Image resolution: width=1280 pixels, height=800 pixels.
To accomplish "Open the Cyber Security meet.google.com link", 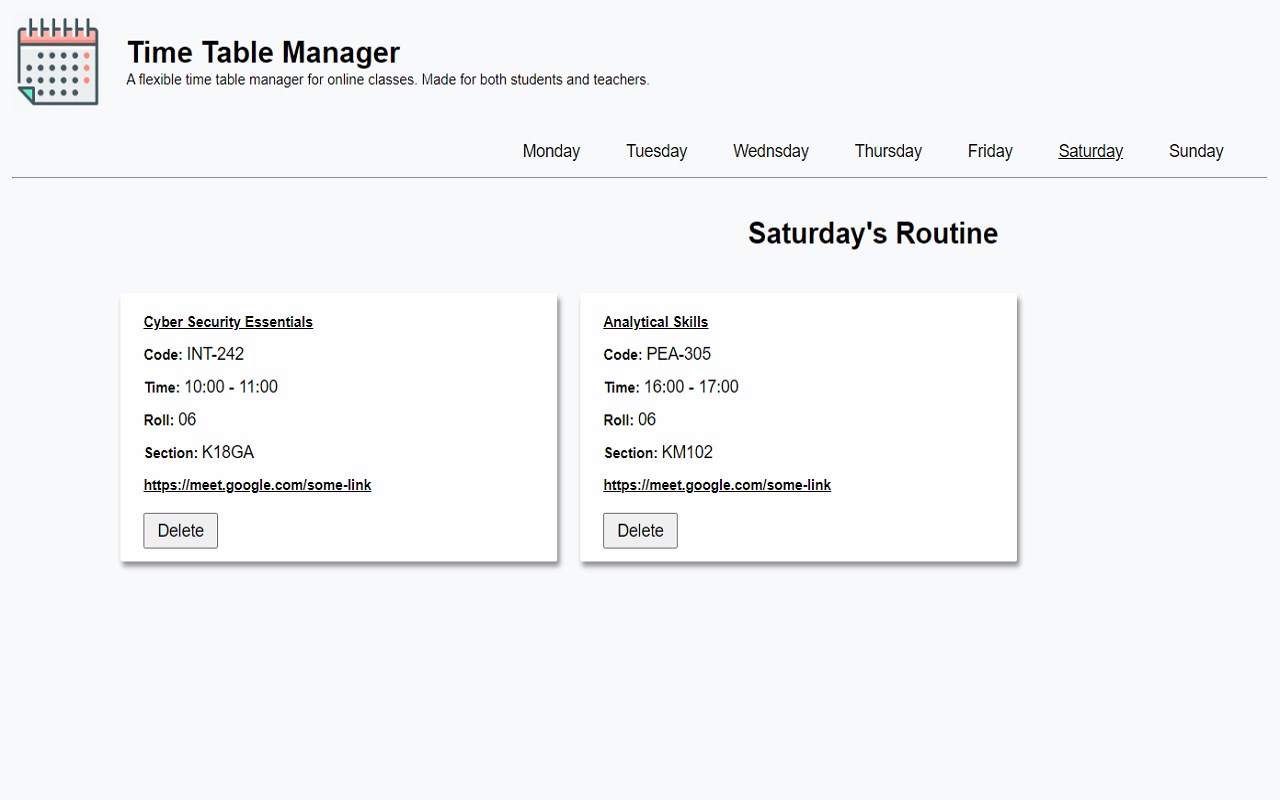I will click(x=257, y=485).
